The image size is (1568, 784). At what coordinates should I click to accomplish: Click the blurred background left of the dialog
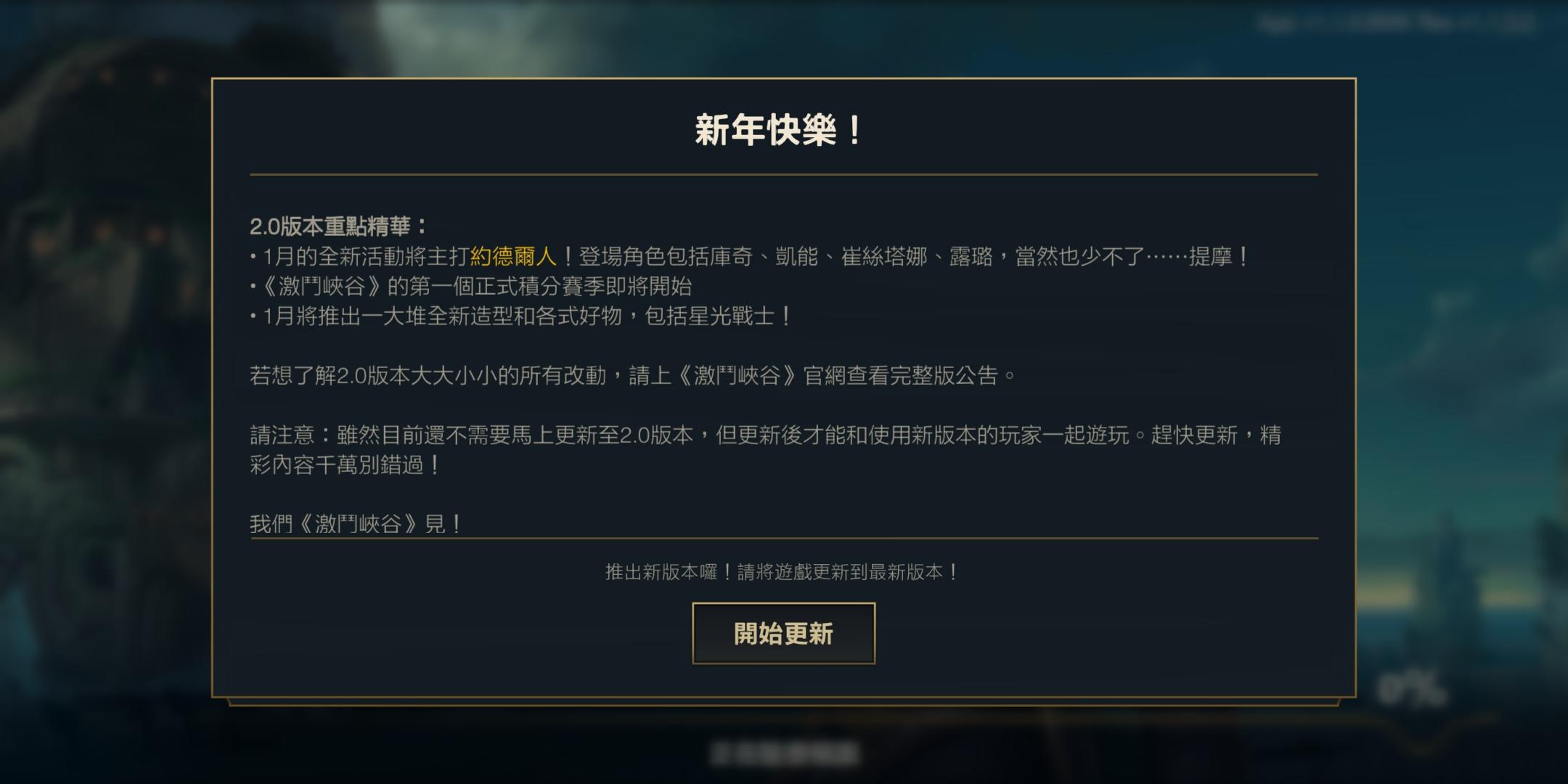105,392
